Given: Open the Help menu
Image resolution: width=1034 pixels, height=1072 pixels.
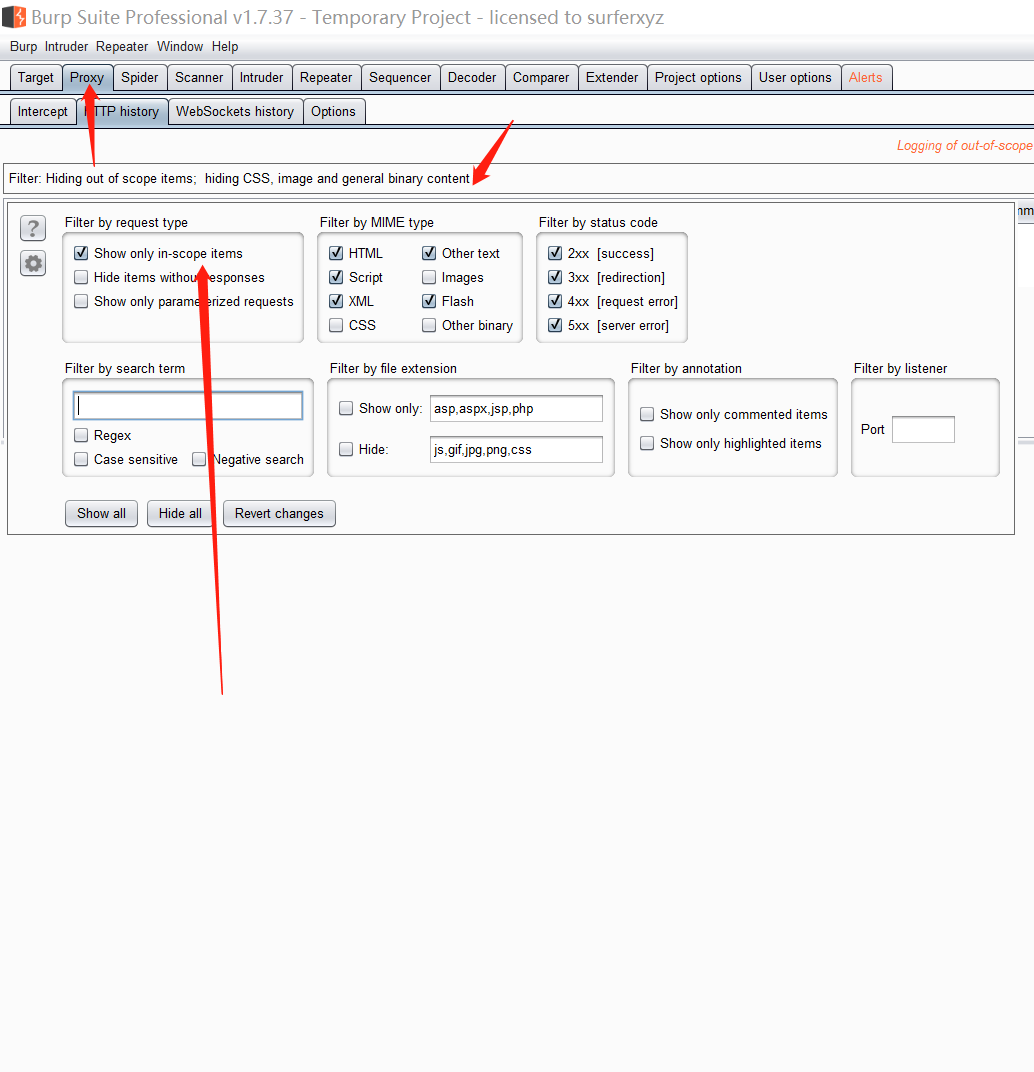Looking at the screenshot, I should click(x=225, y=46).
